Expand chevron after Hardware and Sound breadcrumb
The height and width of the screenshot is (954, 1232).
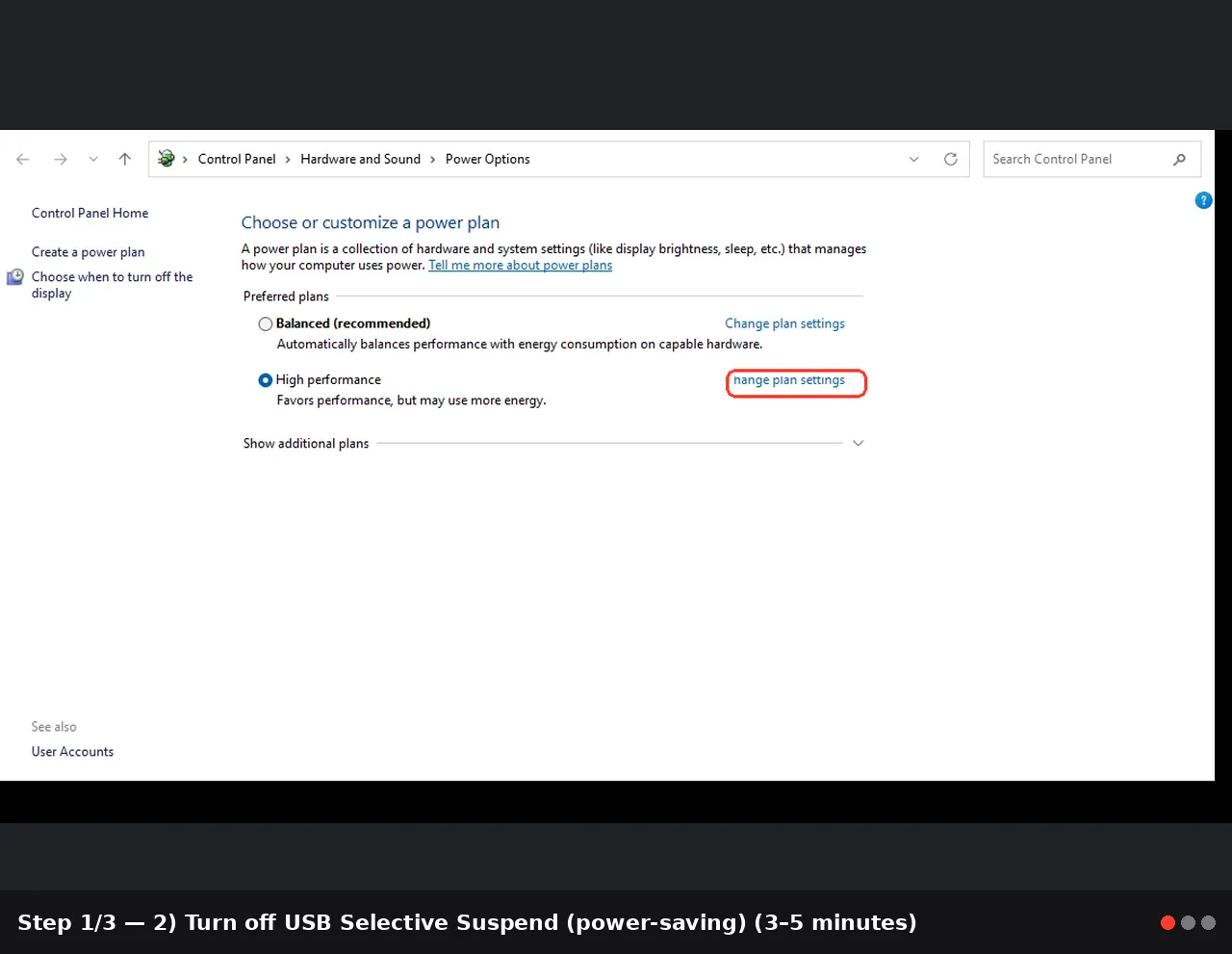pos(433,160)
